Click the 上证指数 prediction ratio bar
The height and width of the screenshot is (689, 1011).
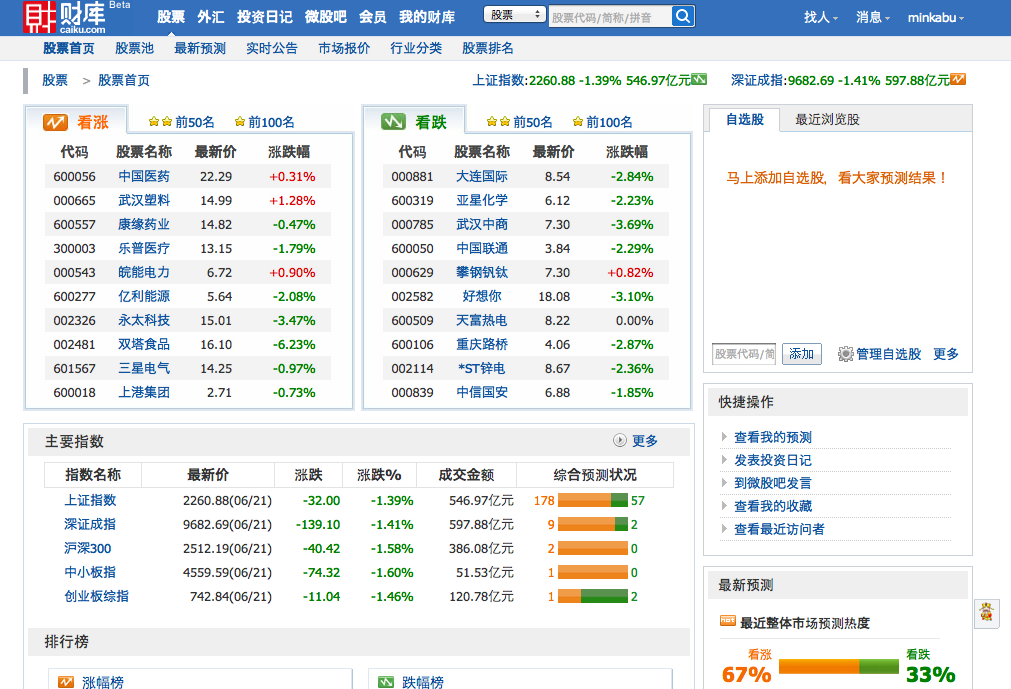tap(593, 500)
